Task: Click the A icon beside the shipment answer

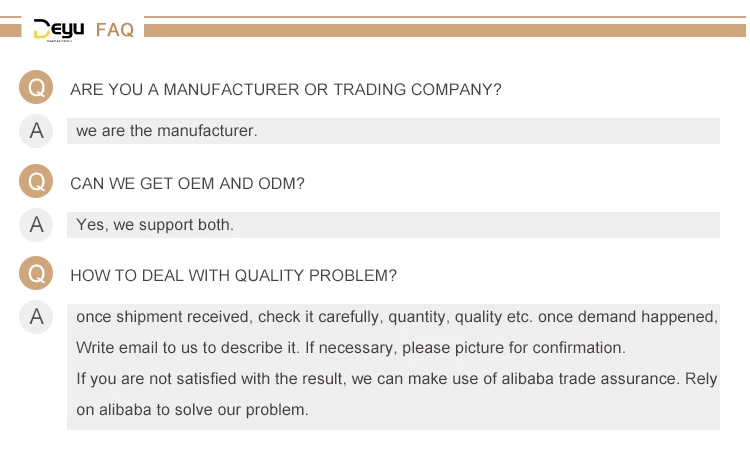Action: [36, 317]
